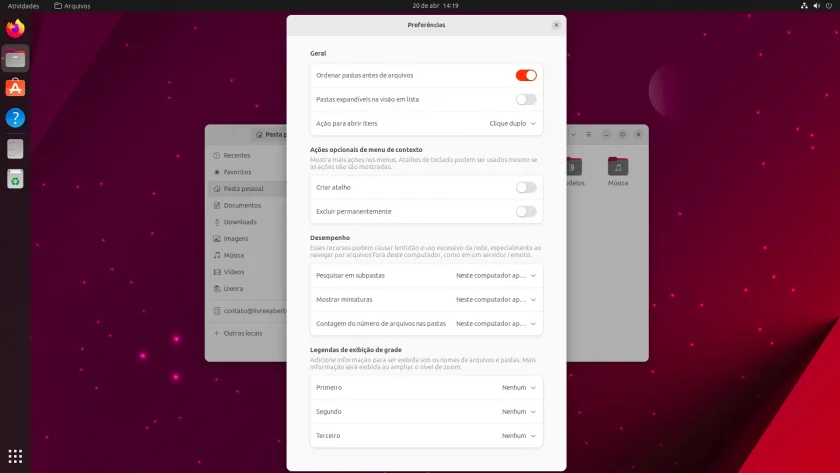Maximize the Files window
Viewport: 840px width, 473px height.
[622, 135]
